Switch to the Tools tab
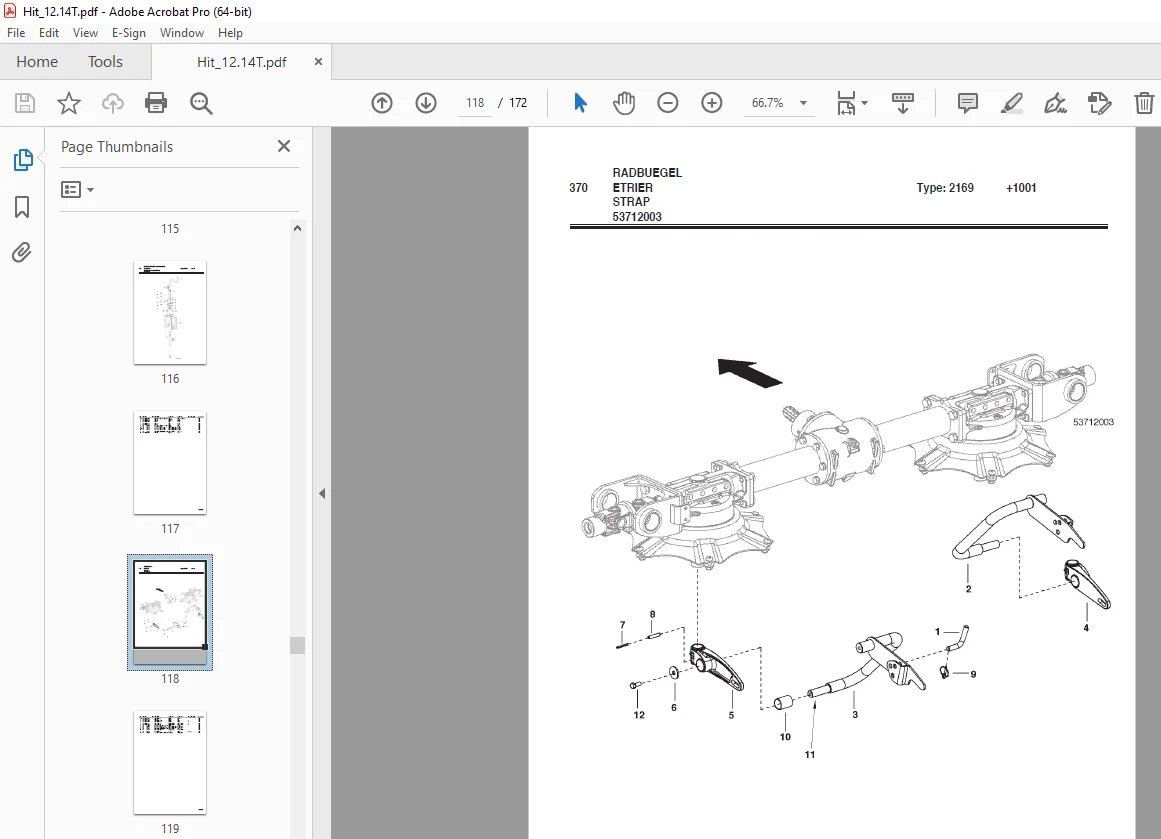The height and width of the screenshot is (839, 1161). coord(105,61)
